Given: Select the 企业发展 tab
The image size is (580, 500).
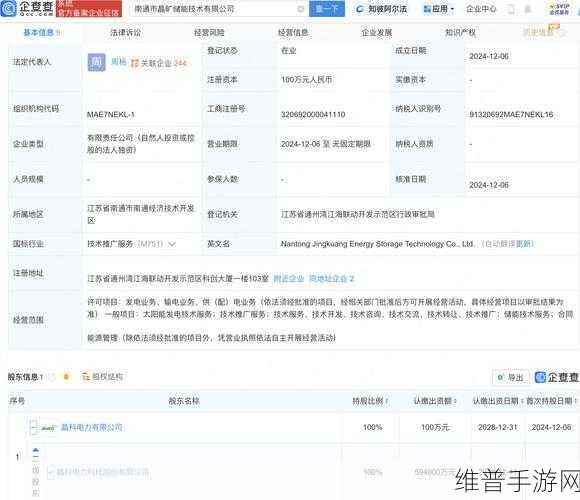Looking at the screenshot, I should (x=377, y=33).
